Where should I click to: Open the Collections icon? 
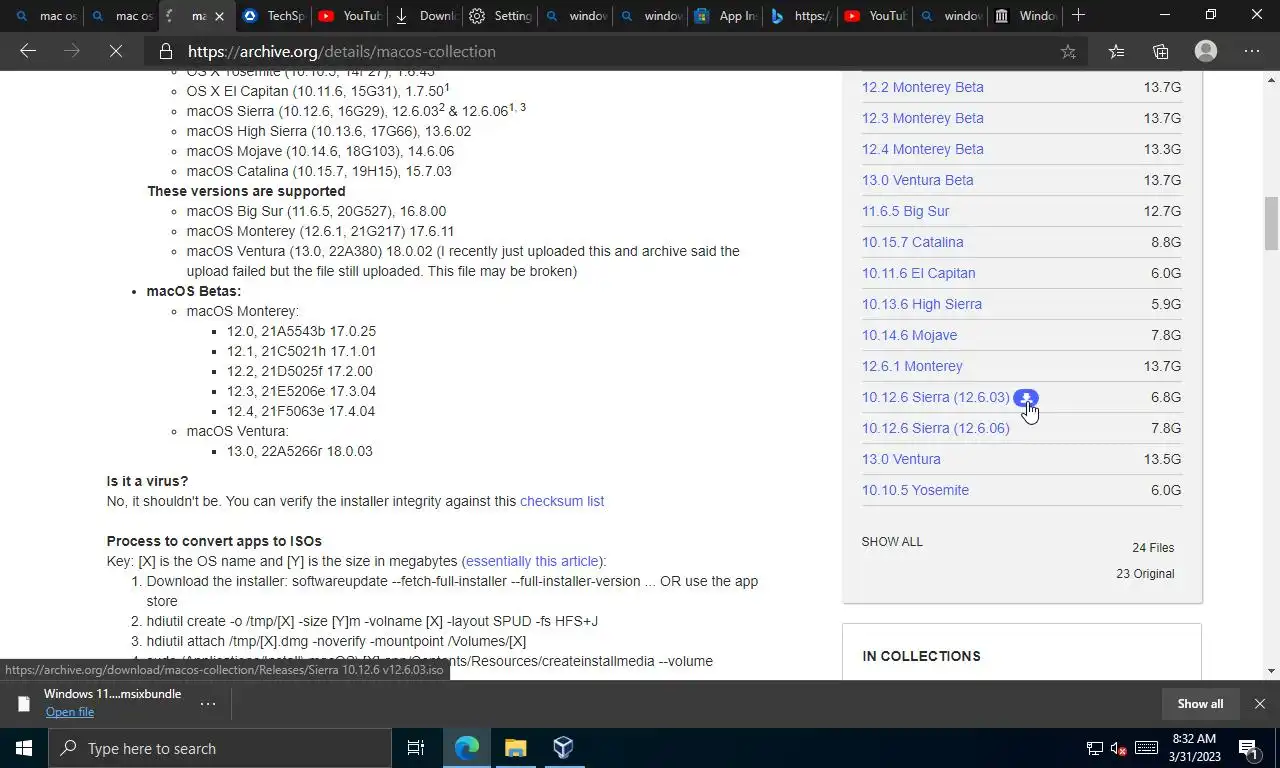1160,51
